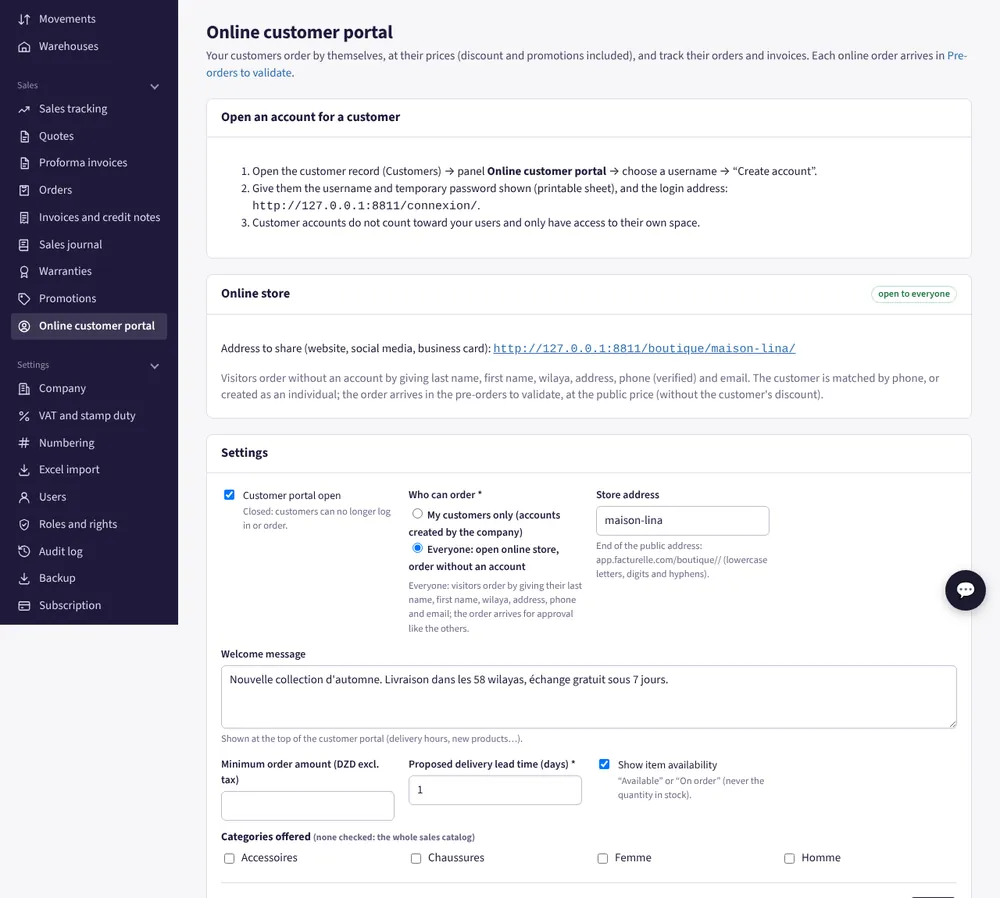The width and height of the screenshot is (1000, 898).
Task: Open the Sales tracking page
Action: tap(89, 109)
